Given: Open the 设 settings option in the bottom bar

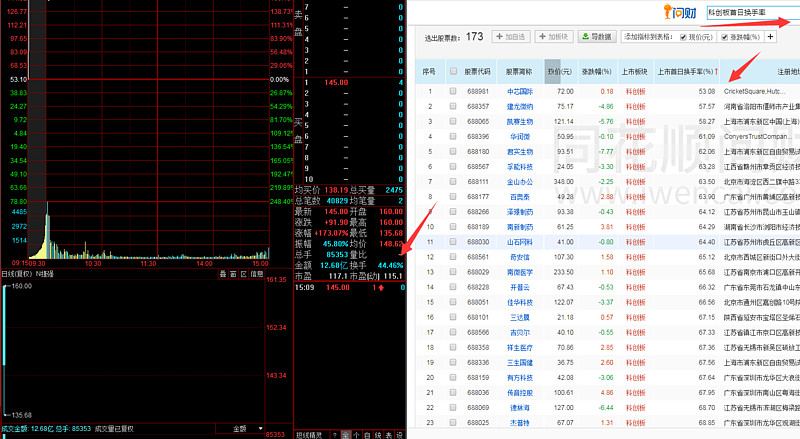Looking at the screenshot, I should point(399,435).
